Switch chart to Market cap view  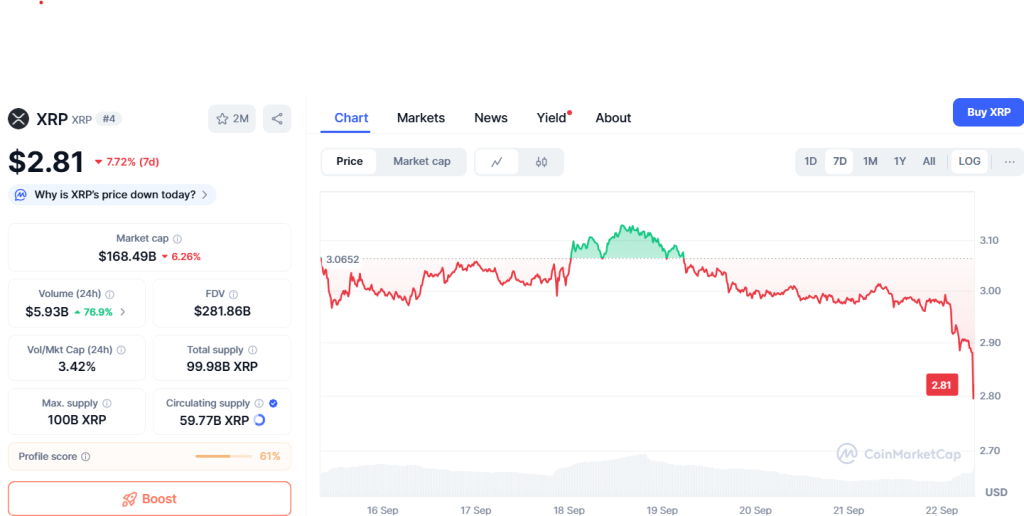tap(421, 162)
